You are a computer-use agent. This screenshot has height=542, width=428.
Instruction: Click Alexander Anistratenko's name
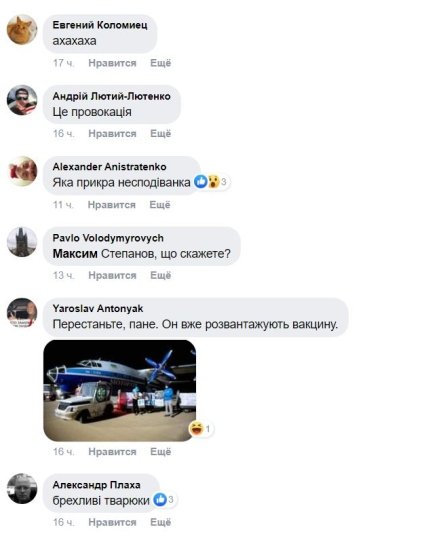(109, 167)
